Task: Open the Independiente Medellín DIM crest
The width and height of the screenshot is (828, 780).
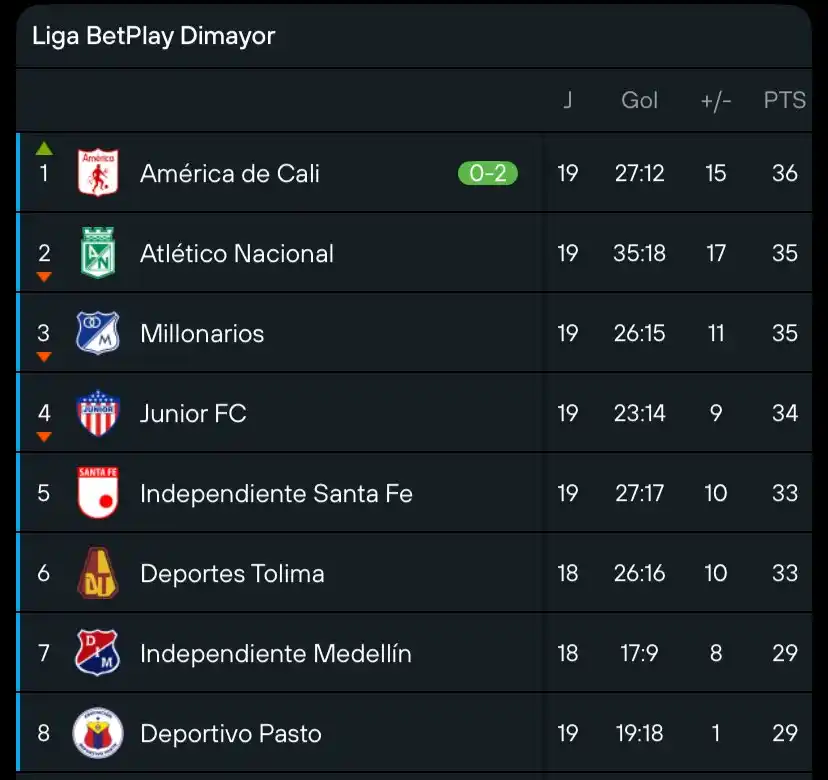Action: point(98,653)
